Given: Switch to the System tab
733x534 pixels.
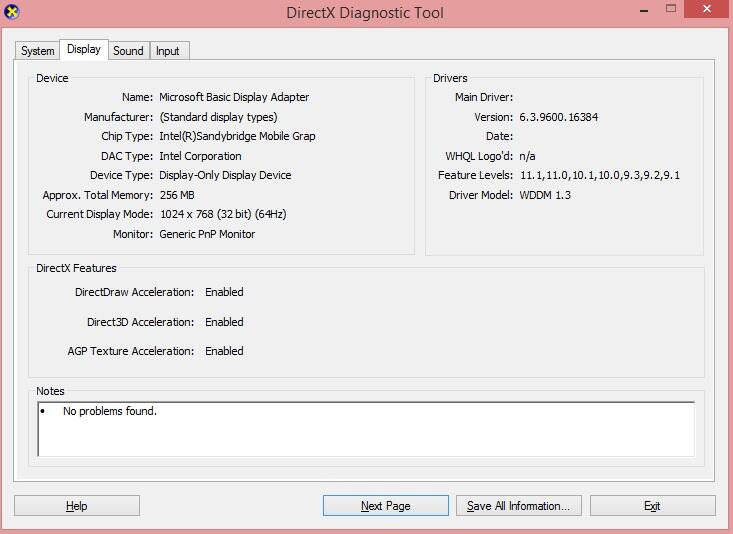Looking at the screenshot, I should coord(37,51).
